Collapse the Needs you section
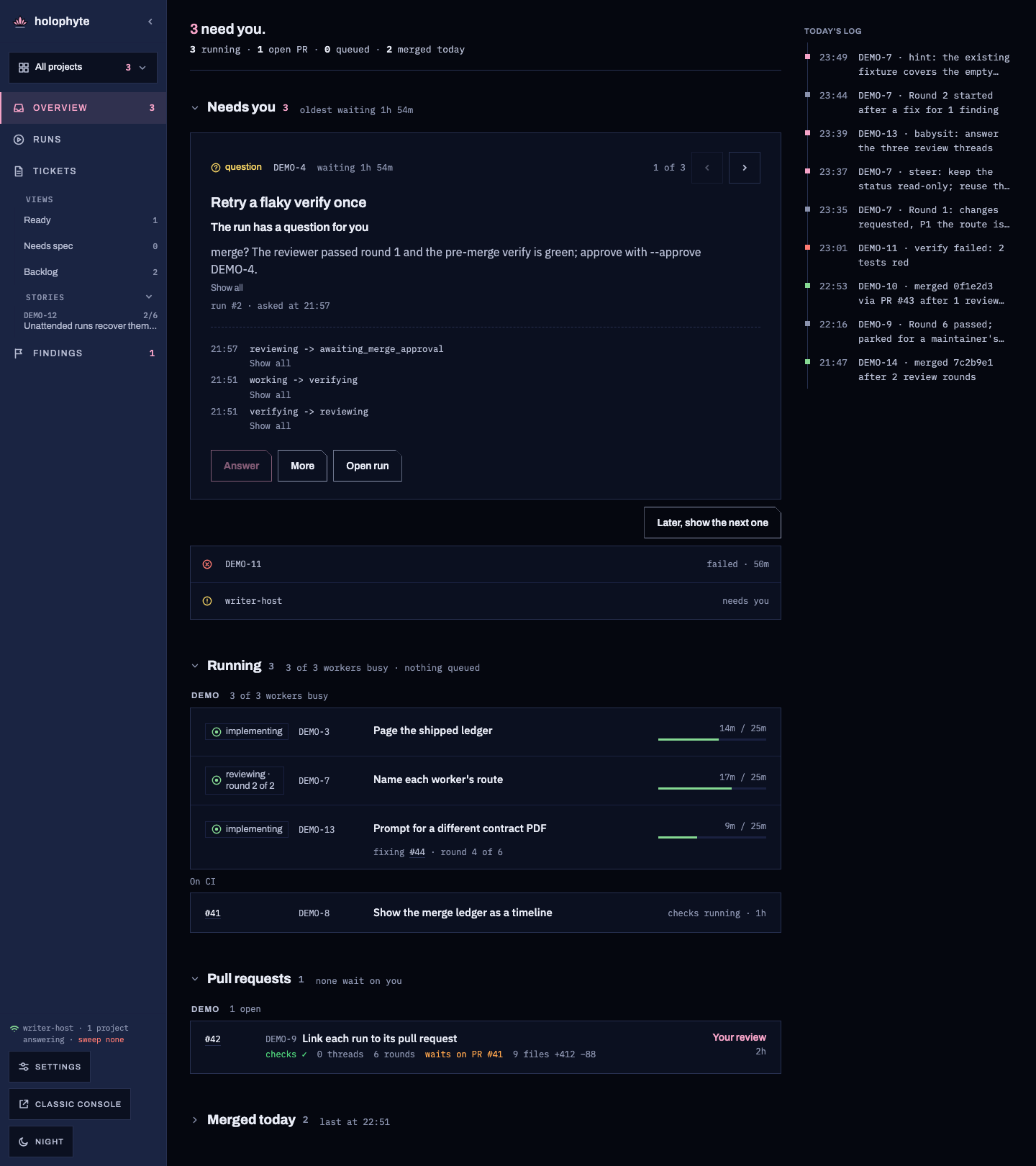This screenshot has width=1036, height=1166. [x=195, y=108]
